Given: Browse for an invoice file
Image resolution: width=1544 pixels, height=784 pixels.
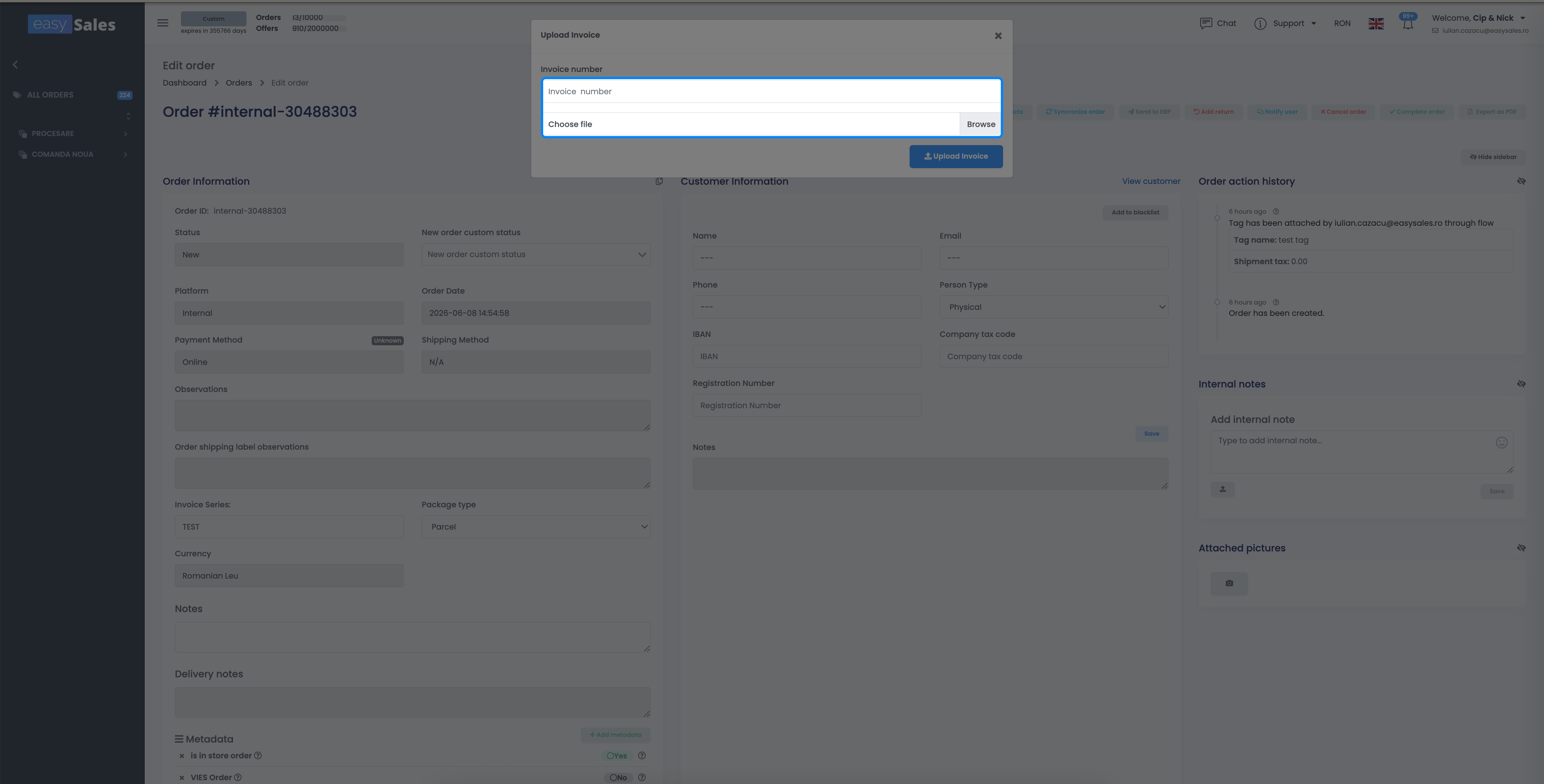Looking at the screenshot, I should [980, 124].
